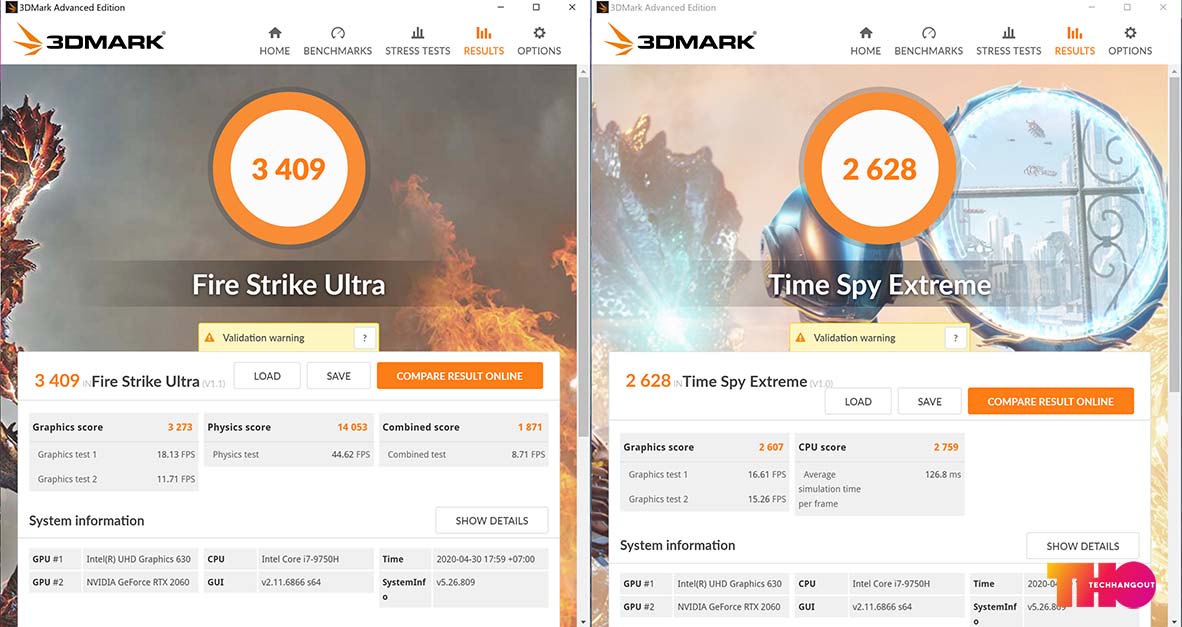Open validation warning help in the Time Spy window
The image size is (1182, 627).
click(x=956, y=338)
